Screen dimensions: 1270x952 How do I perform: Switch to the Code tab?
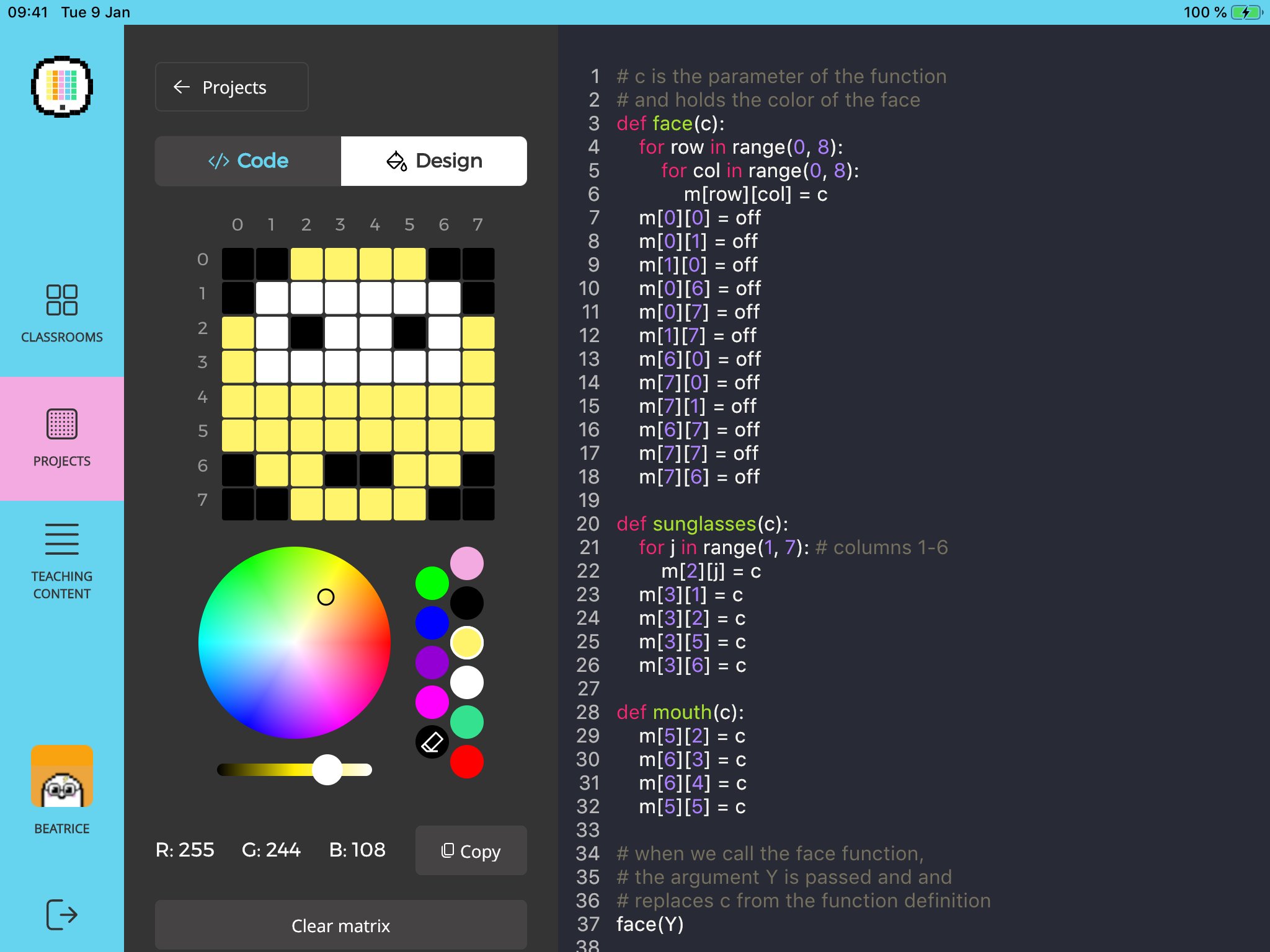click(x=248, y=161)
